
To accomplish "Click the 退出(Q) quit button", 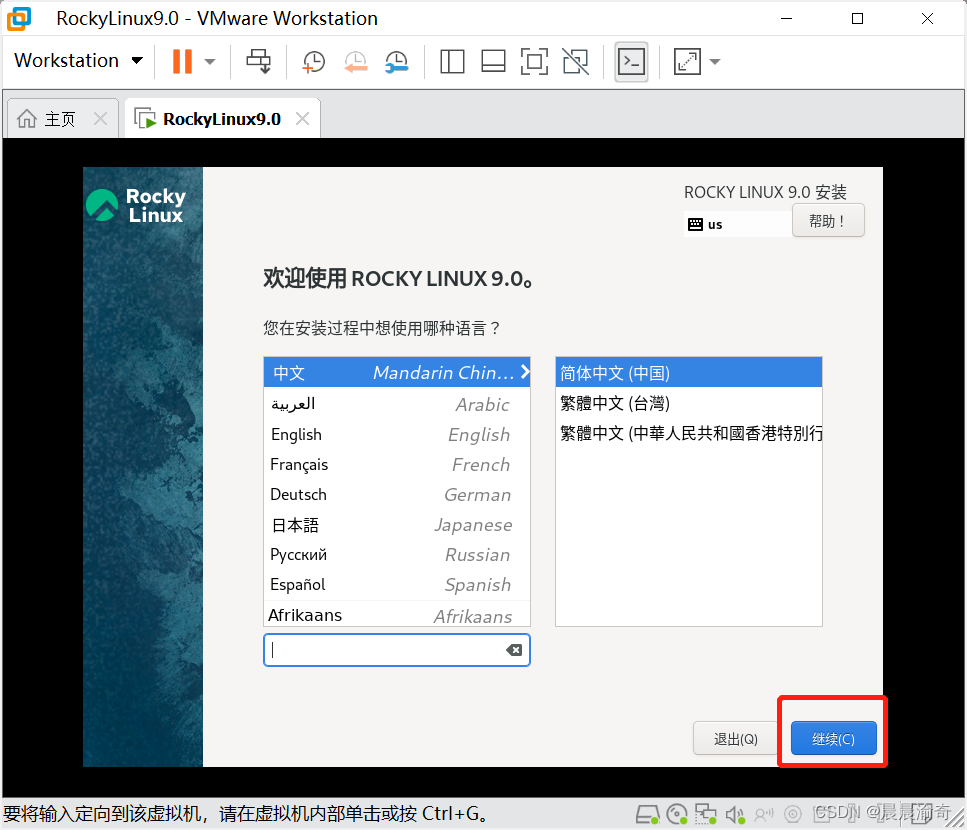I will point(735,739).
